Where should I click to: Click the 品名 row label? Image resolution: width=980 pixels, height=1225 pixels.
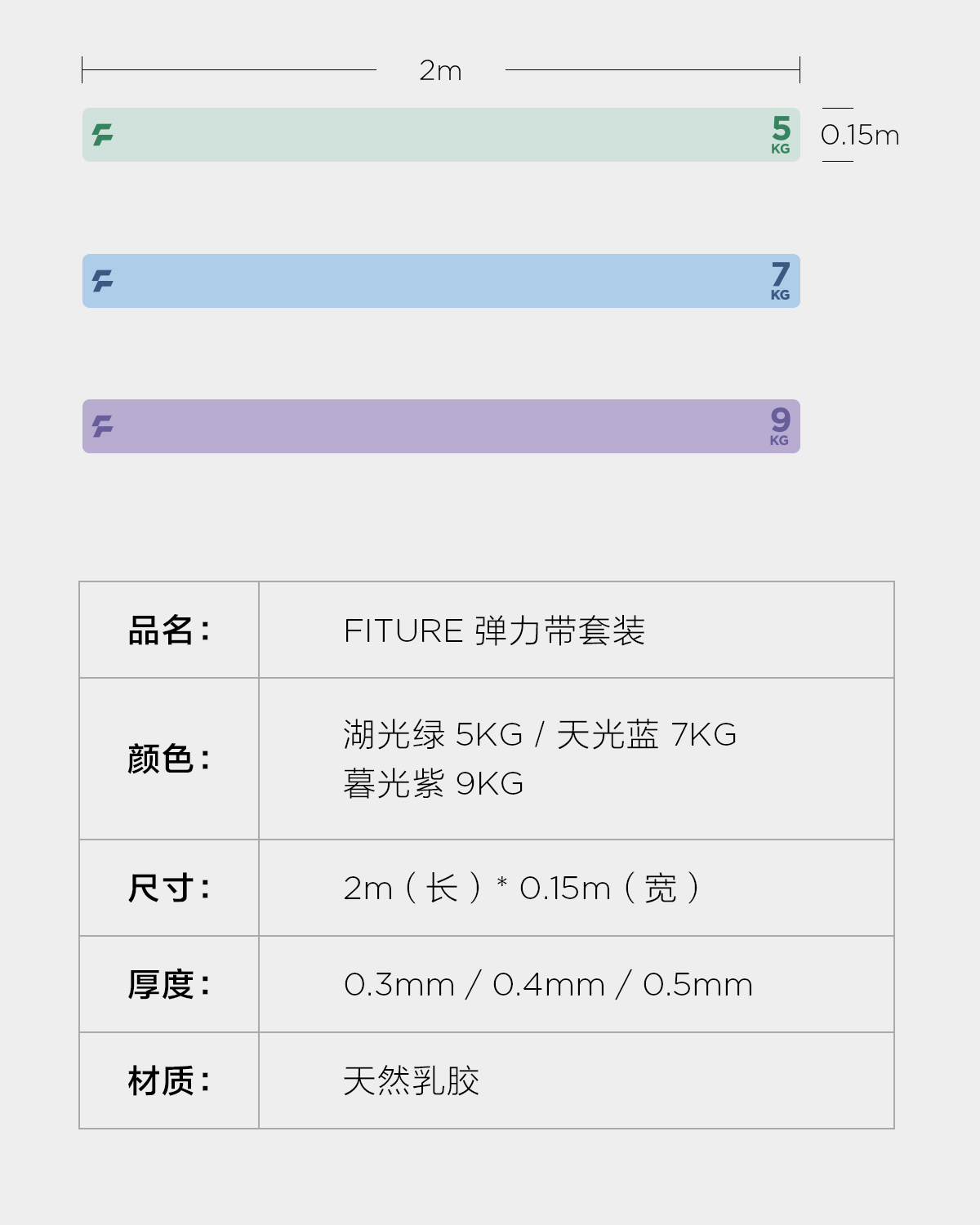tap(169, 630)
